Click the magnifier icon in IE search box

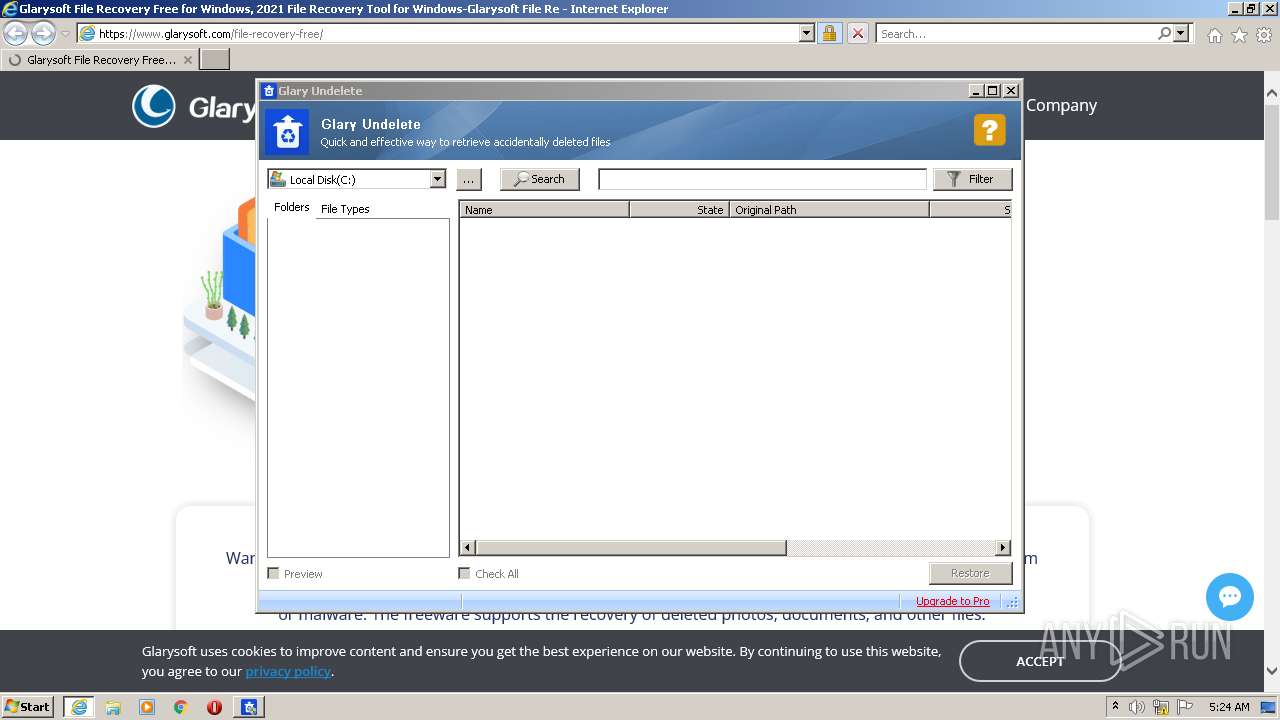pos(1164,33)
